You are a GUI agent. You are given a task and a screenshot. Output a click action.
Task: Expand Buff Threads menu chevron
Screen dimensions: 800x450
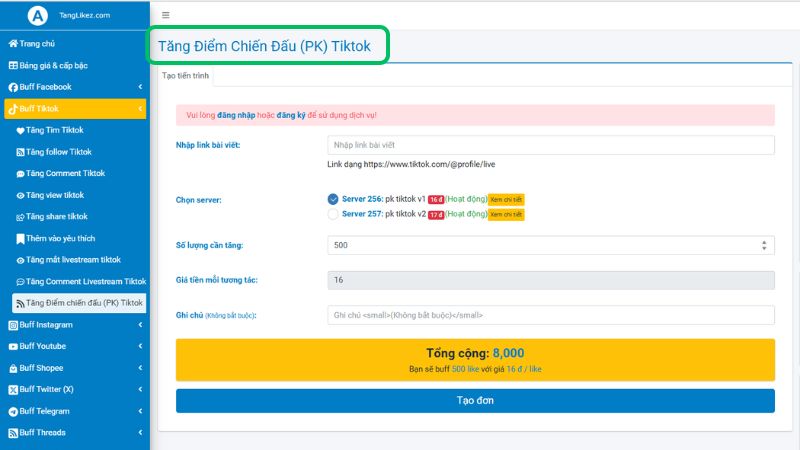tap(140, 433)
